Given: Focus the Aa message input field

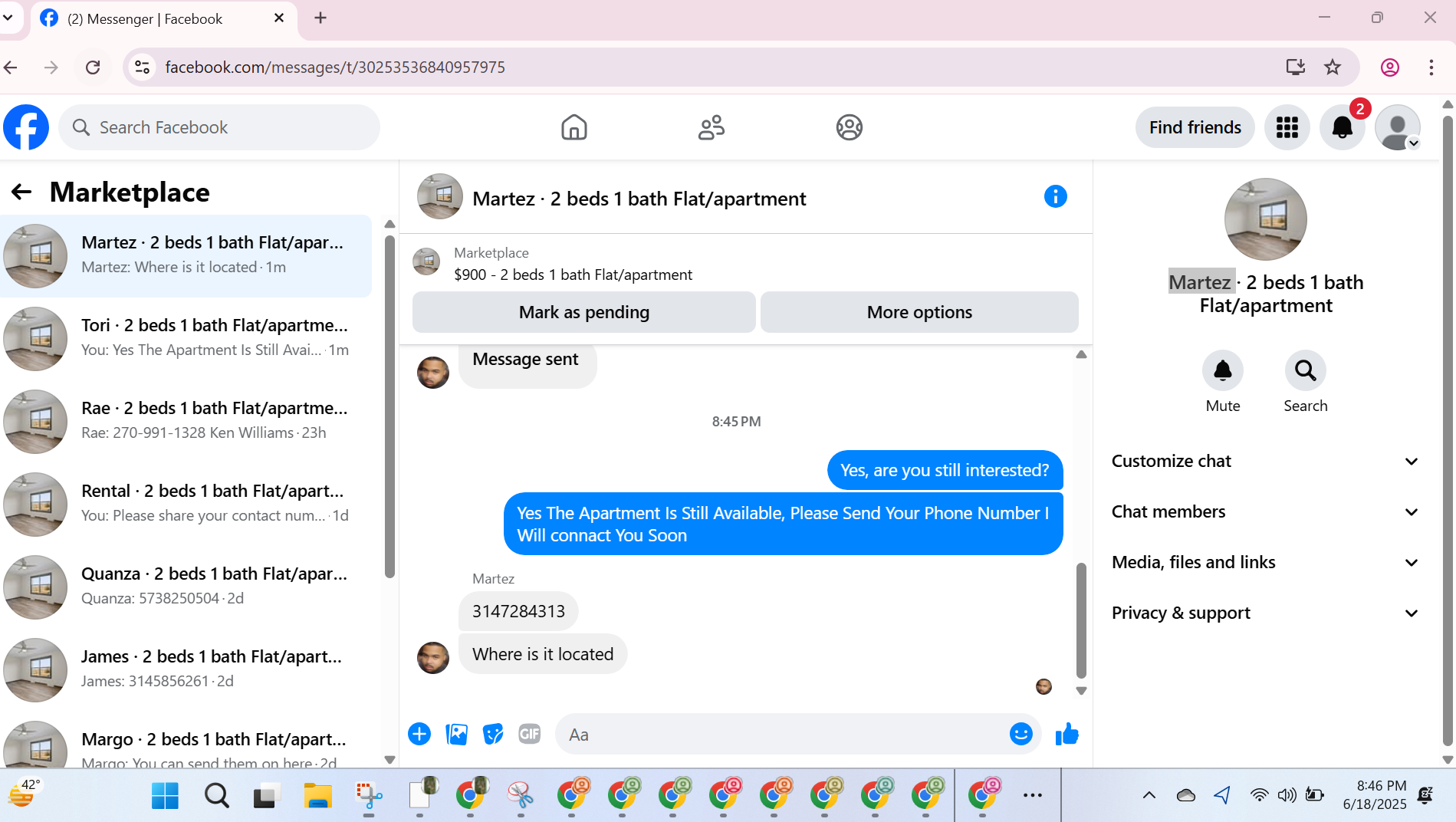Looking at the screenshot, I should 782,735.
